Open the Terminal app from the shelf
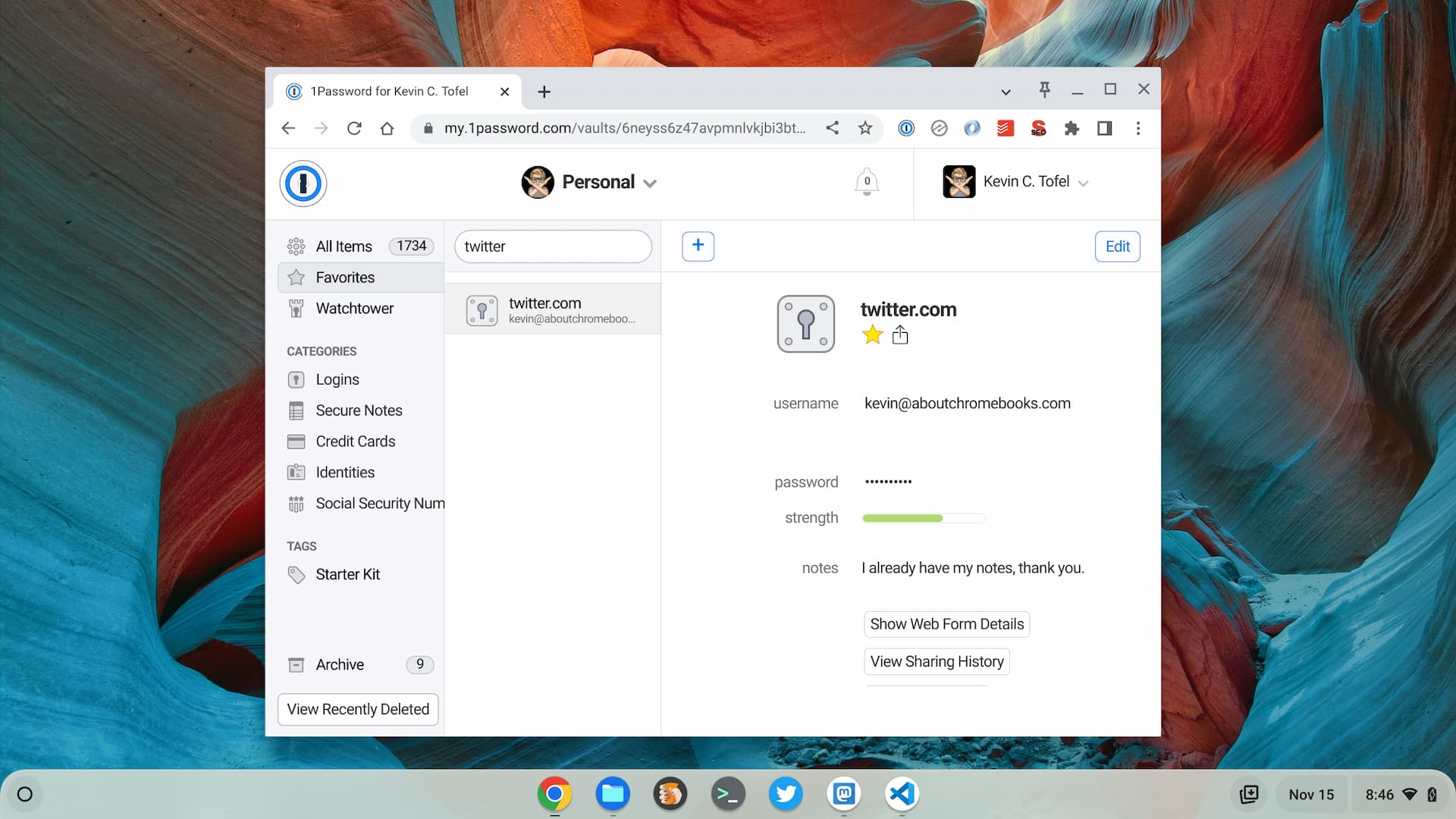 pos(728,794)
